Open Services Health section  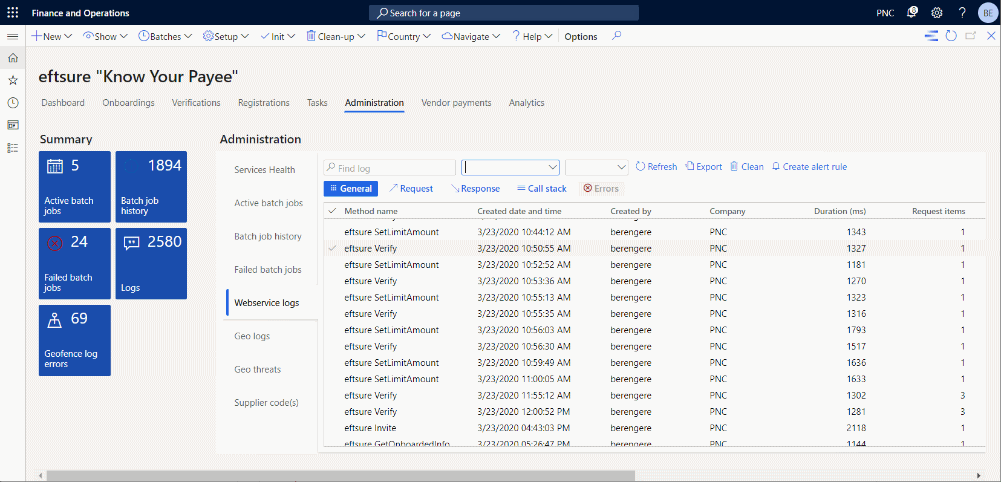click(x=265, y=170)
